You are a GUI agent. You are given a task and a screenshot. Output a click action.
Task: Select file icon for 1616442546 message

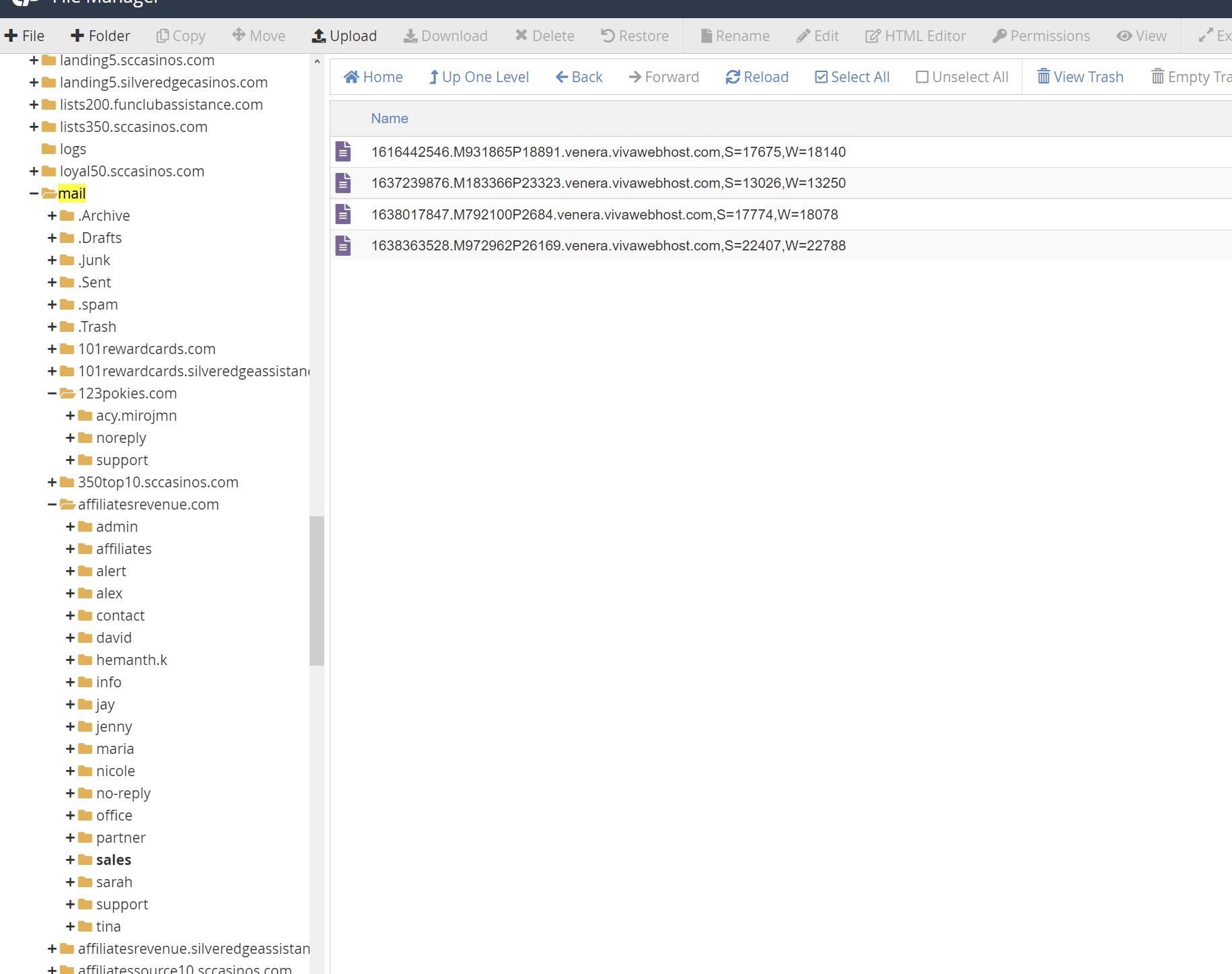coord(343,151)
